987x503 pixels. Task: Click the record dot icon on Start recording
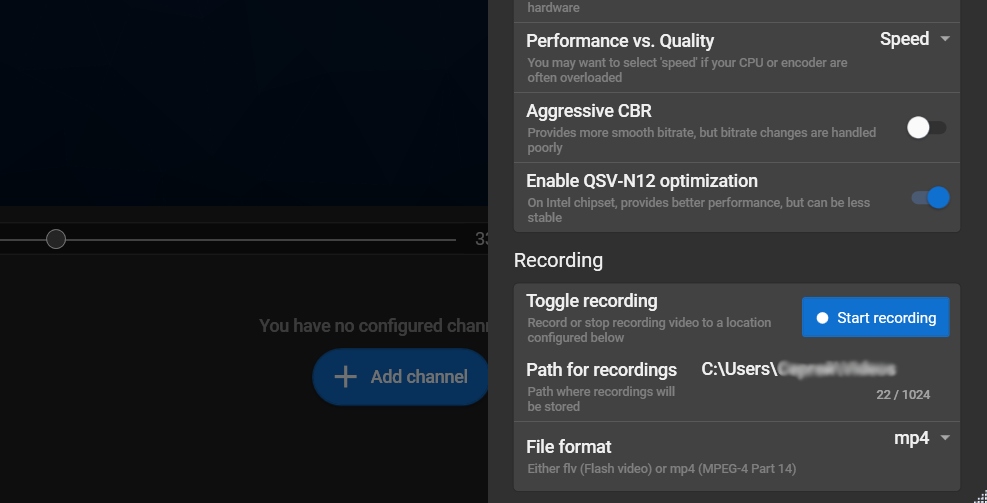(822, 318)
